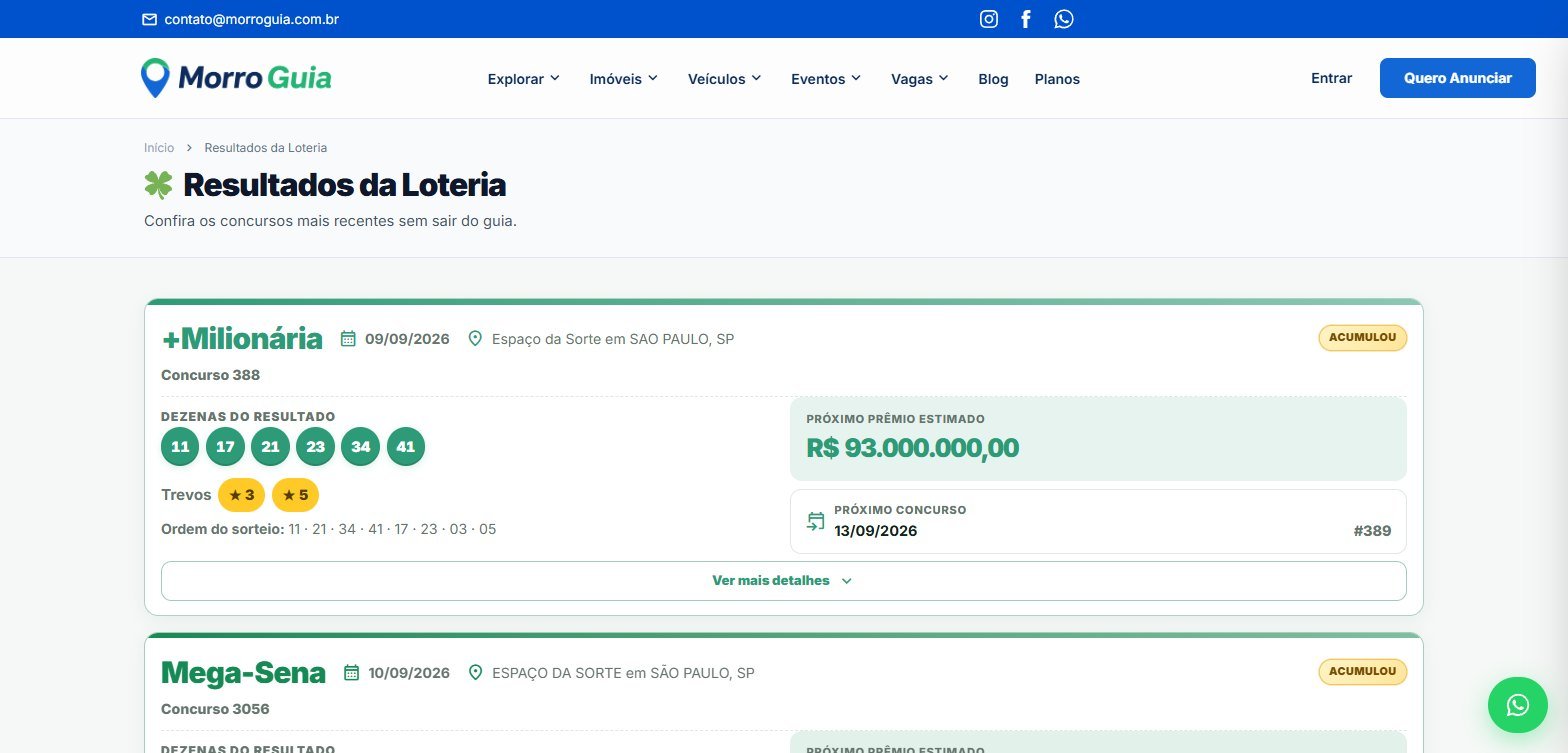Go to the Blog menu item
This screenshot has width=1568, height=753.
click(x=993, y=79)
